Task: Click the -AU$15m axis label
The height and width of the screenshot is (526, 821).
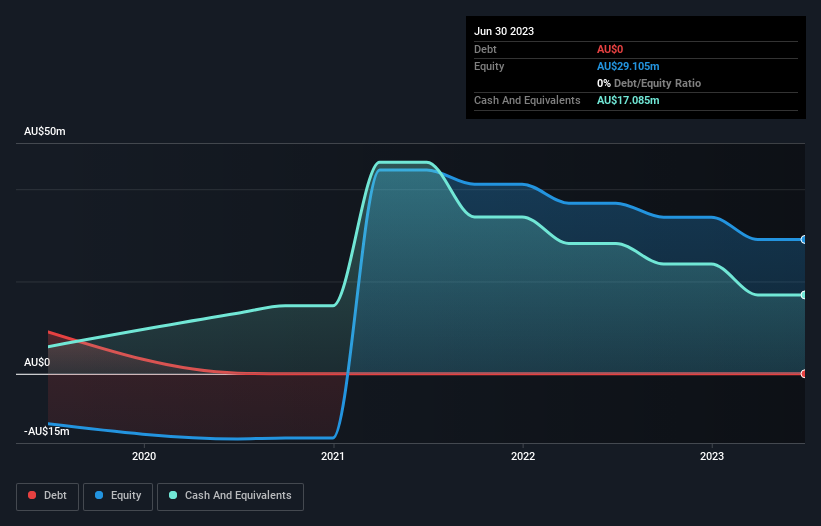Action: pos(47,431)
